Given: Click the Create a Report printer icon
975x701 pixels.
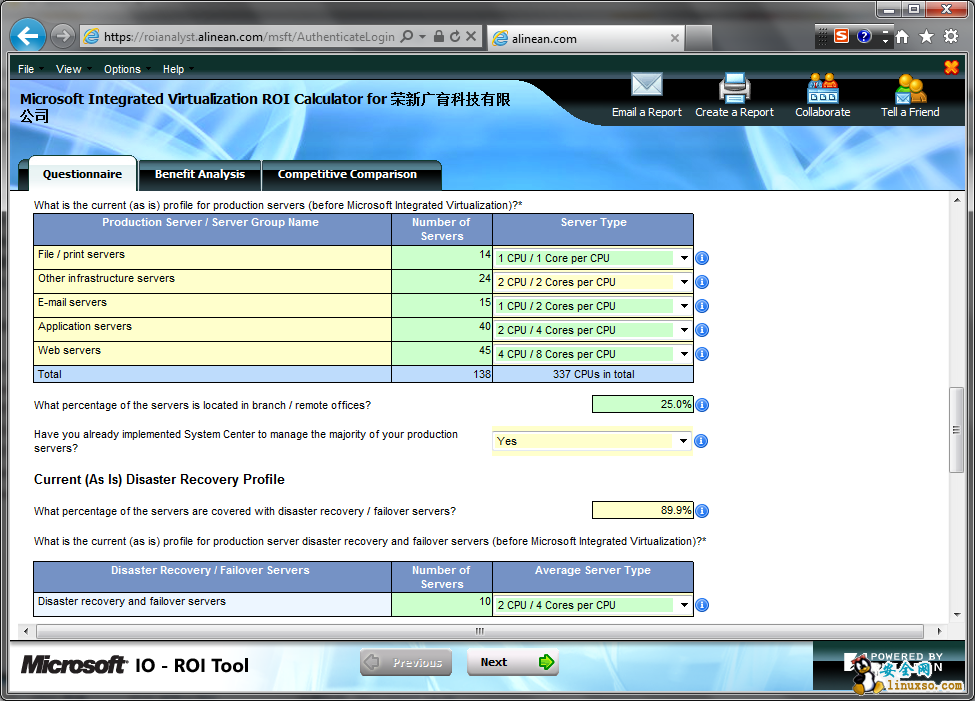Looking at the screenshot, I should (734, 88).
